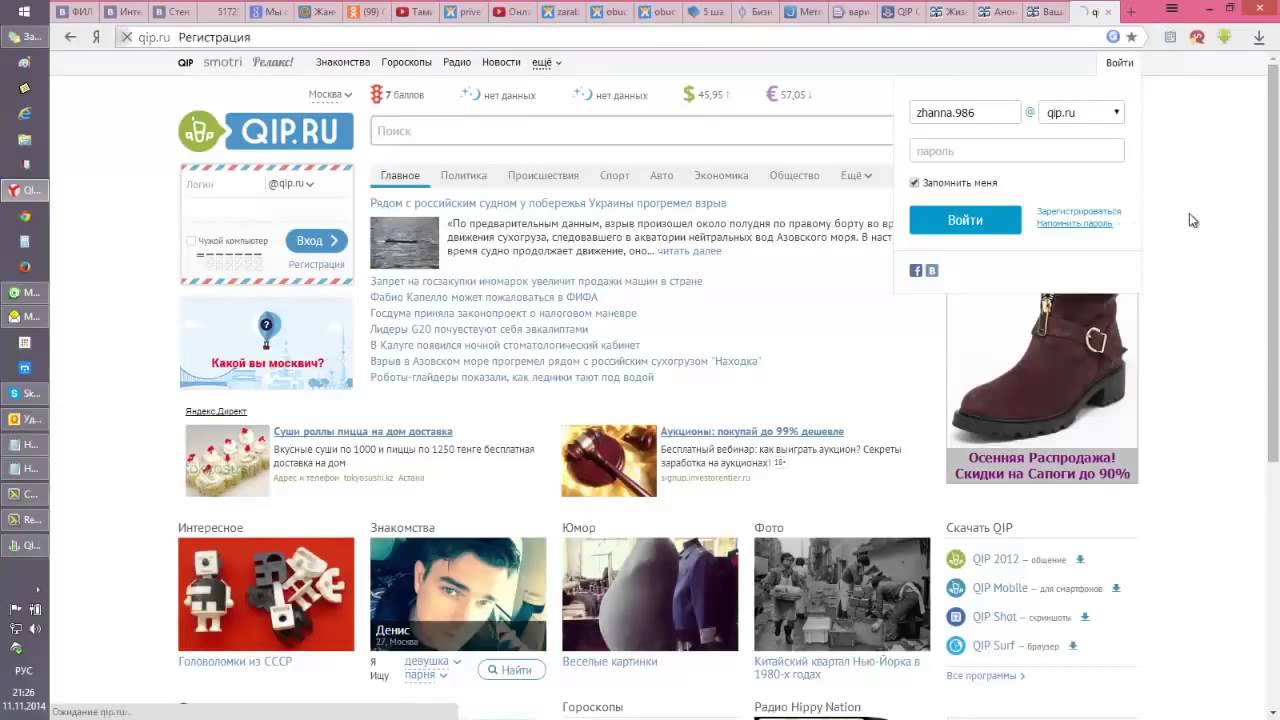Stop page loading with the X icon
1280x720 pixels.
(x=126, y=37)
